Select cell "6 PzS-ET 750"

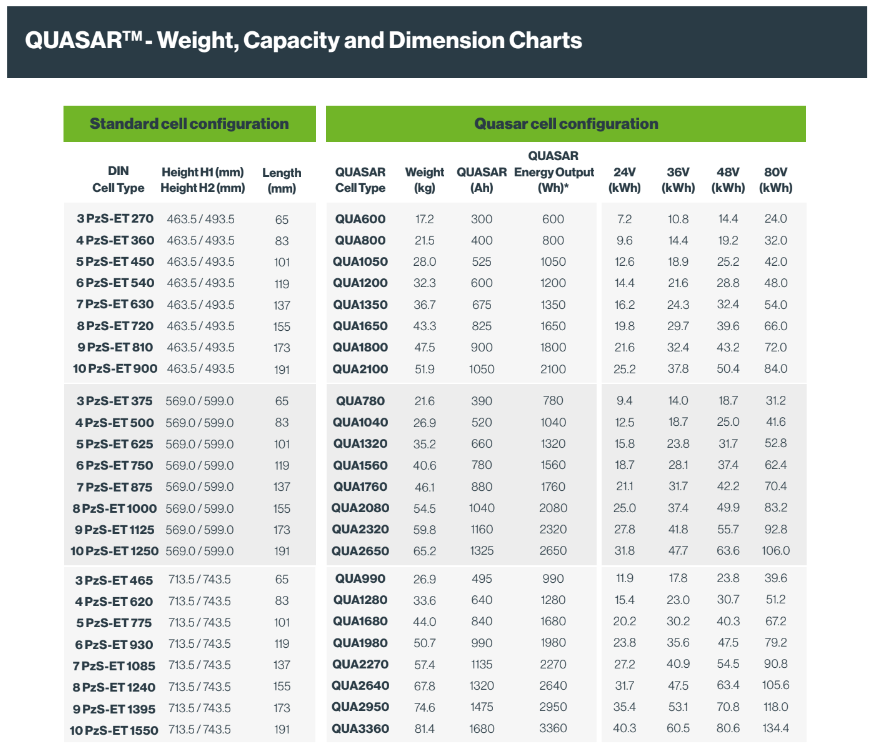pos(115,465)
